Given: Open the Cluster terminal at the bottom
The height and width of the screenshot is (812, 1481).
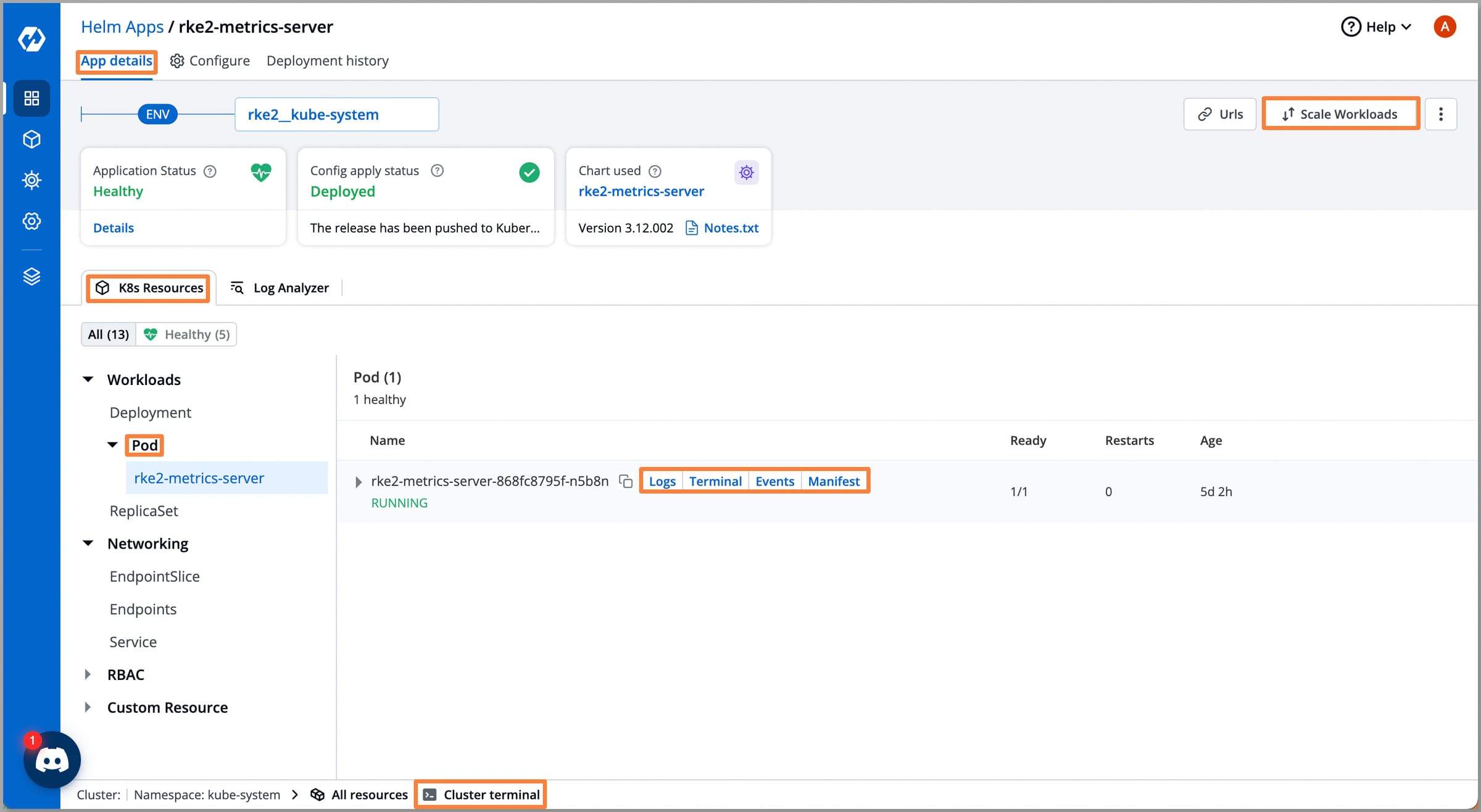Looking at the screenshot, I should (480, 794).
